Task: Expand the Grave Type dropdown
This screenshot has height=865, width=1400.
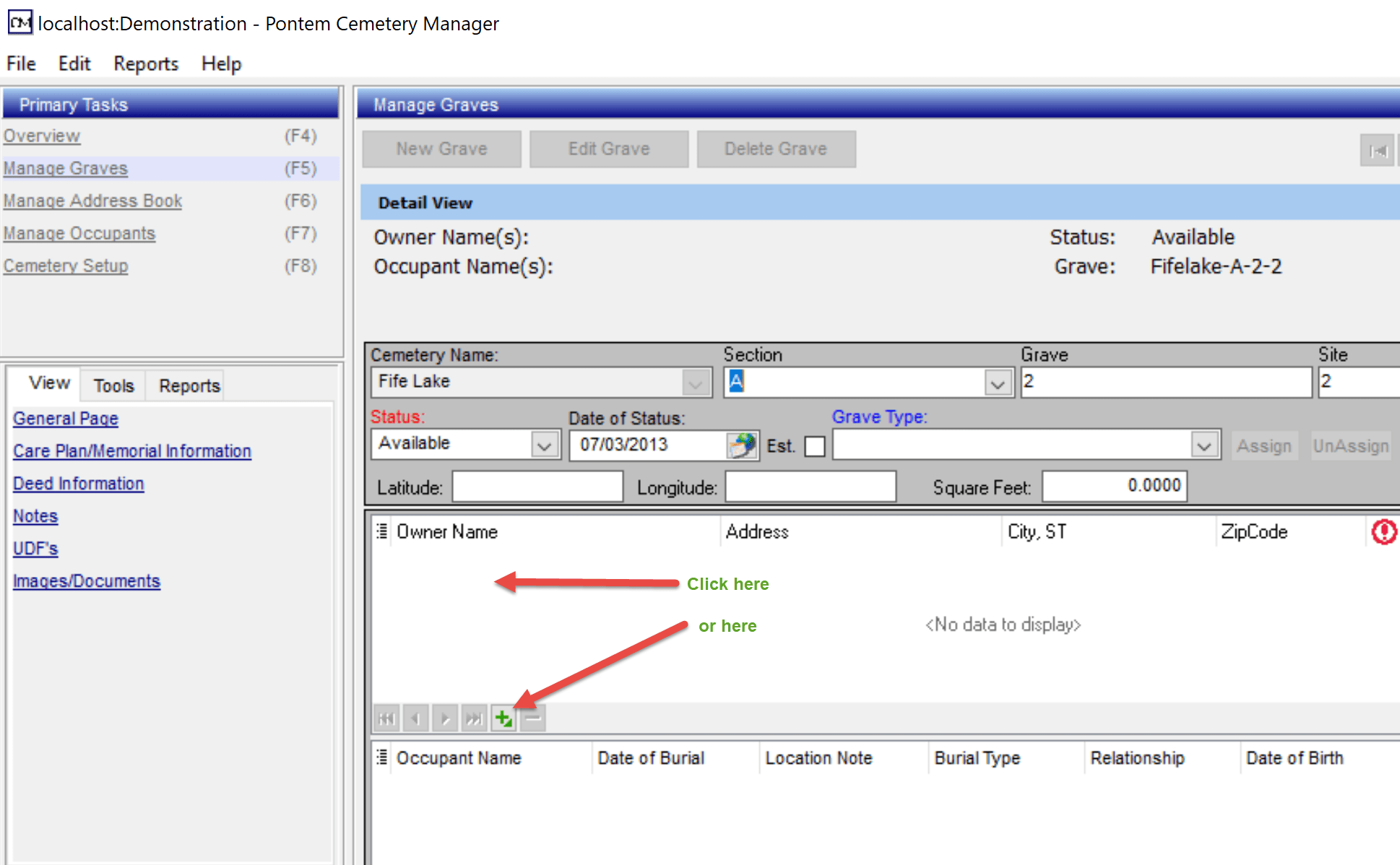Action: click(x=1204, y=445)
